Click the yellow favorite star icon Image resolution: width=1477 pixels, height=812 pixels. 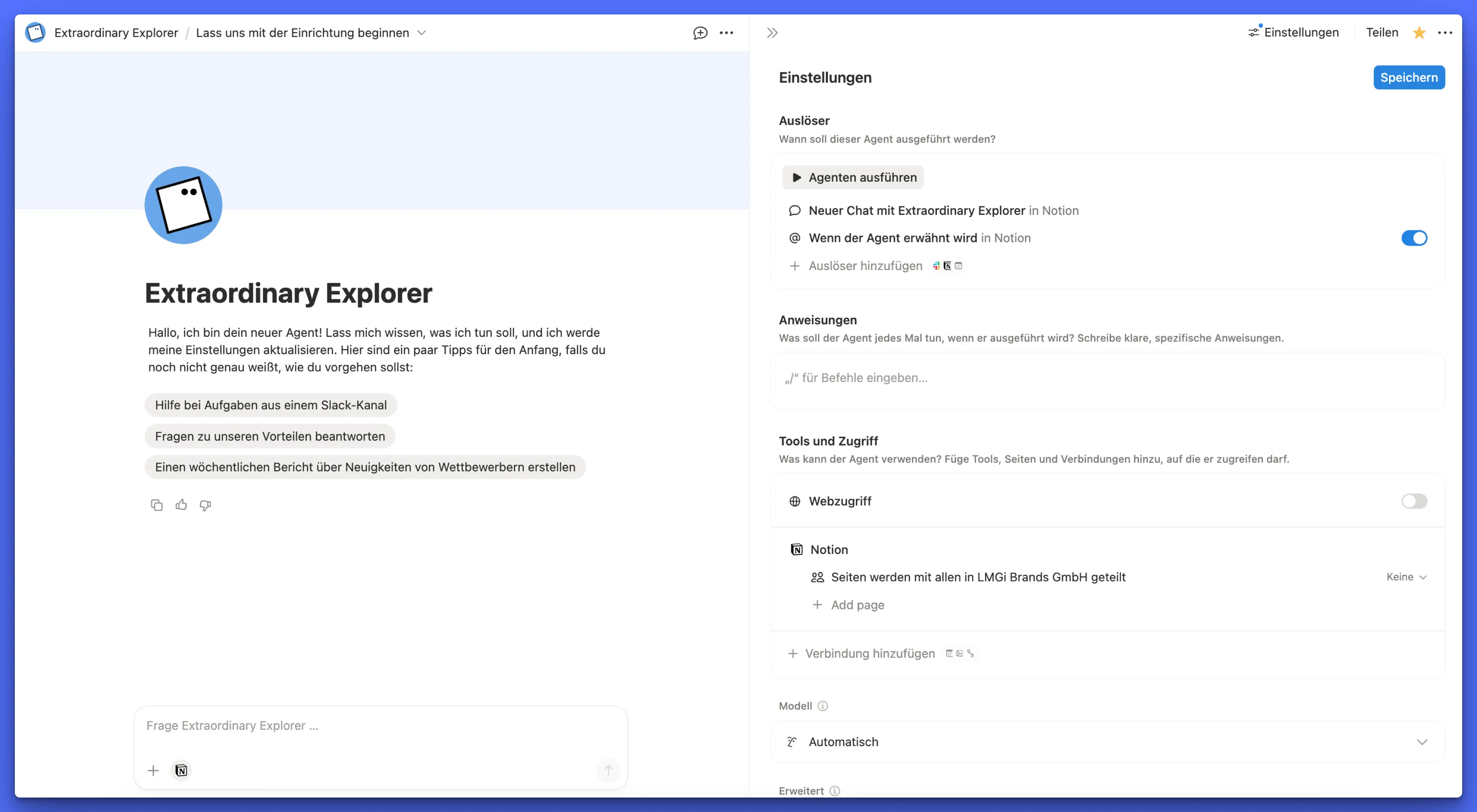1419,33
